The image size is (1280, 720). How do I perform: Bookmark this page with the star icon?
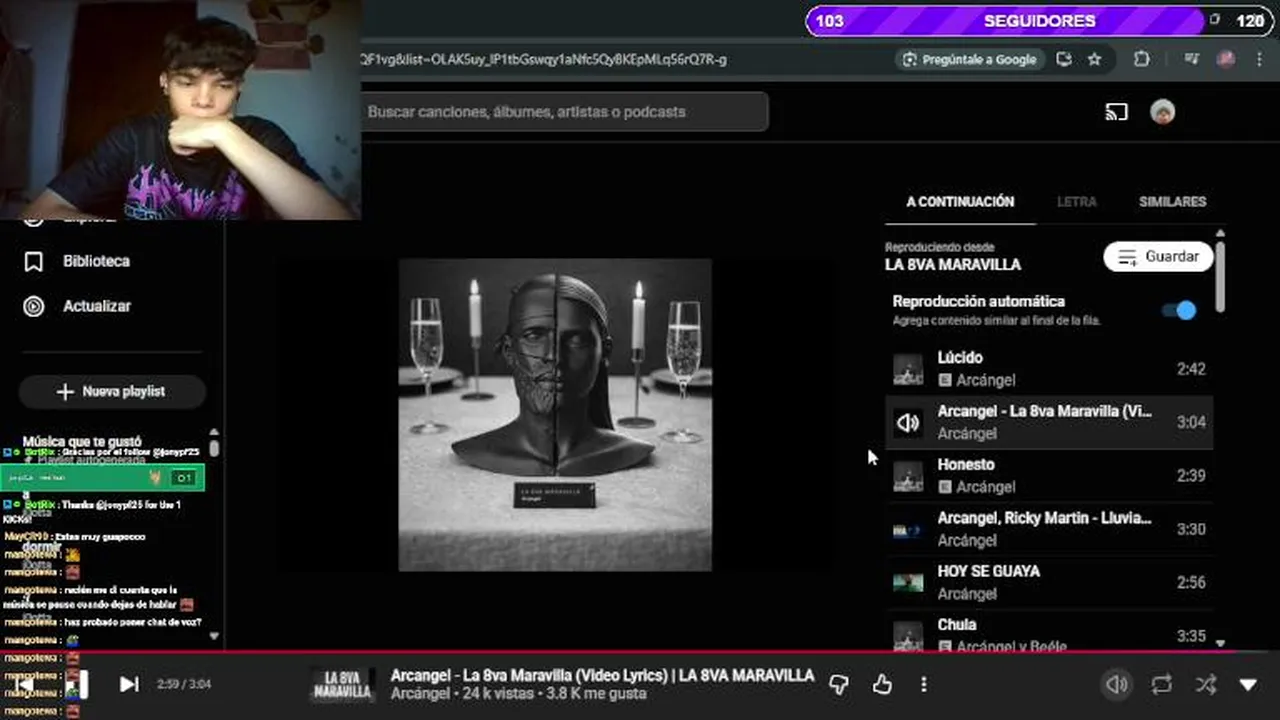coord(1094,59)
